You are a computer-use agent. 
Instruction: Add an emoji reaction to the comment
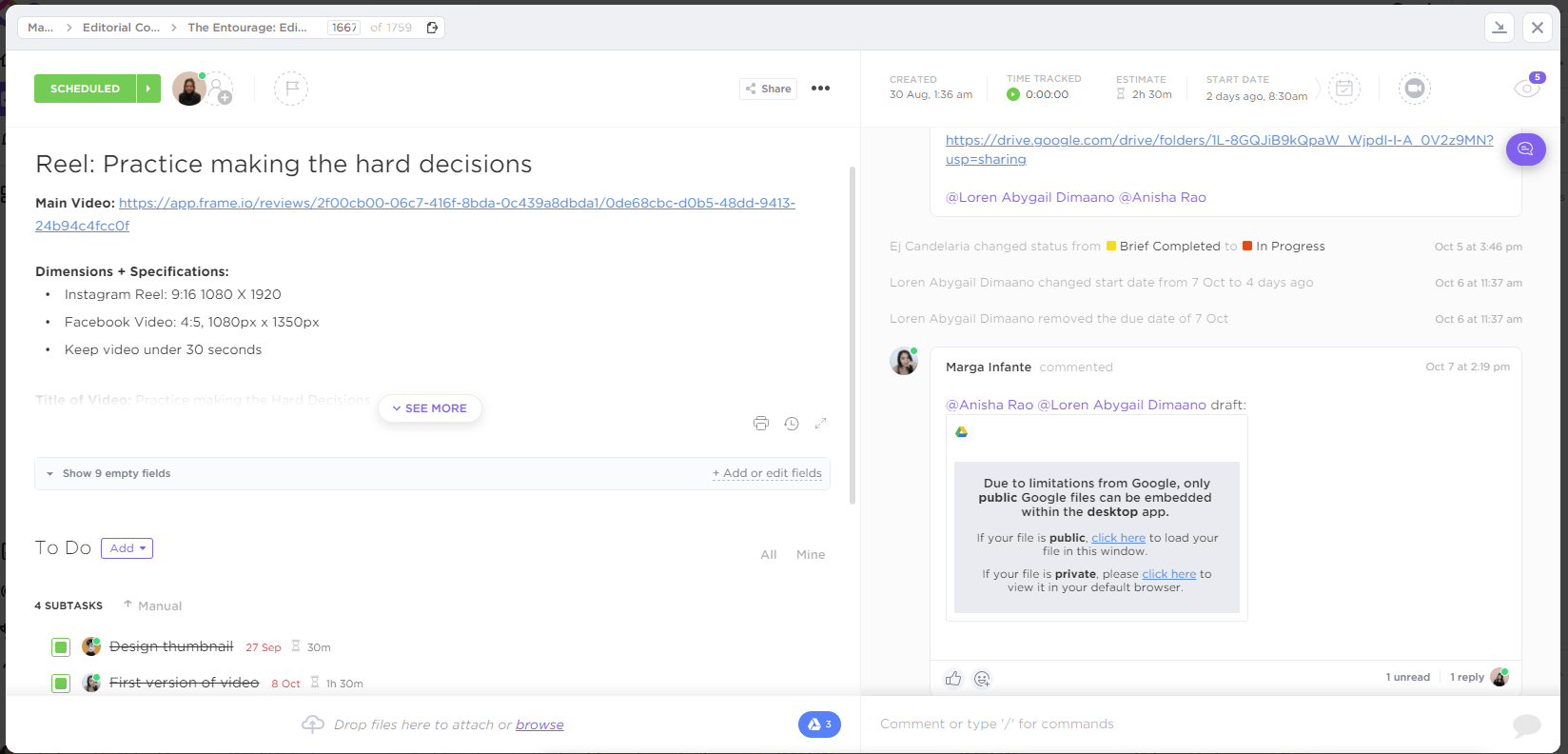pos(983,679)
